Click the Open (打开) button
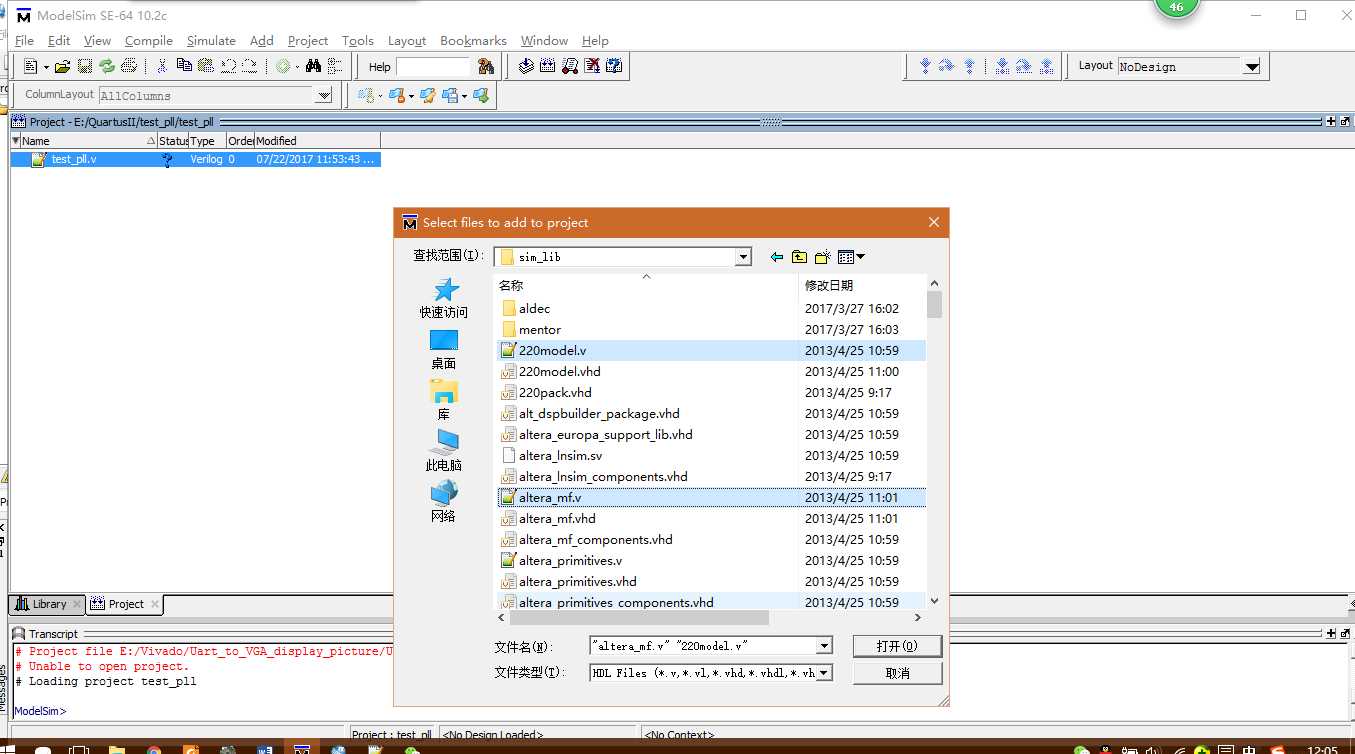The image size is (1355, 754). tap(897, 646)
